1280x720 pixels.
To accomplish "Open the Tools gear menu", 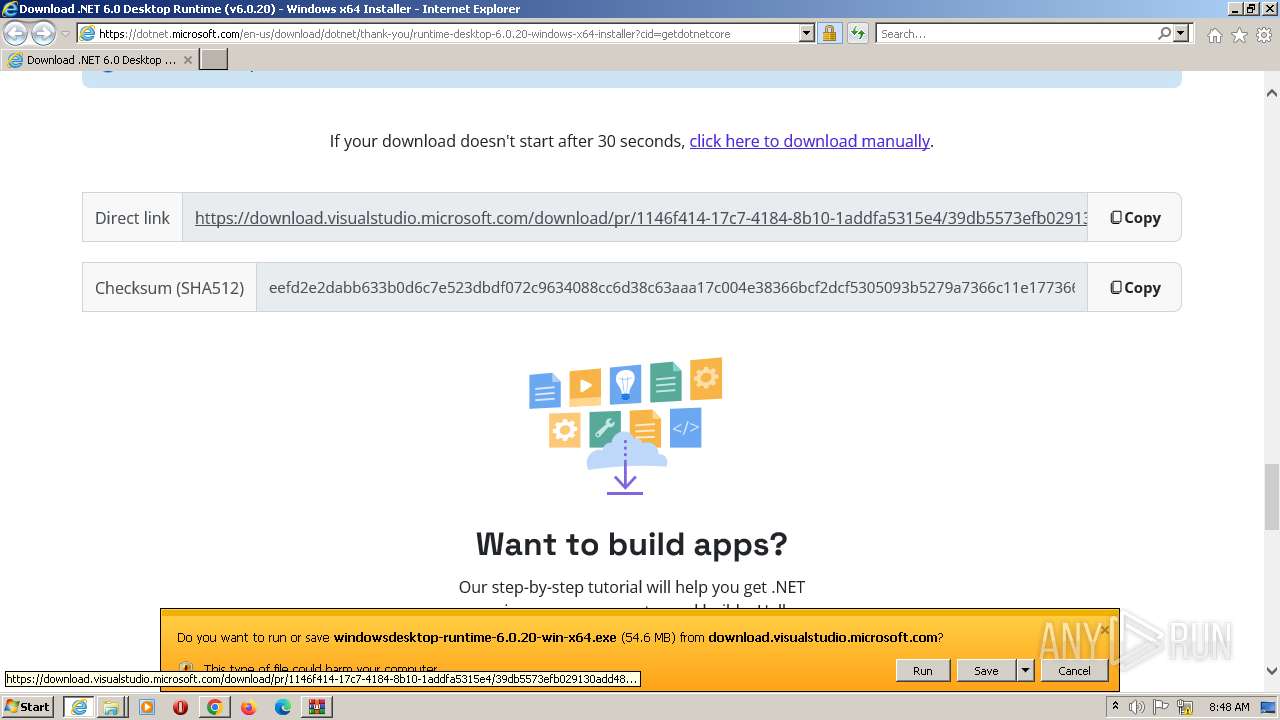I will point(1263,35).
